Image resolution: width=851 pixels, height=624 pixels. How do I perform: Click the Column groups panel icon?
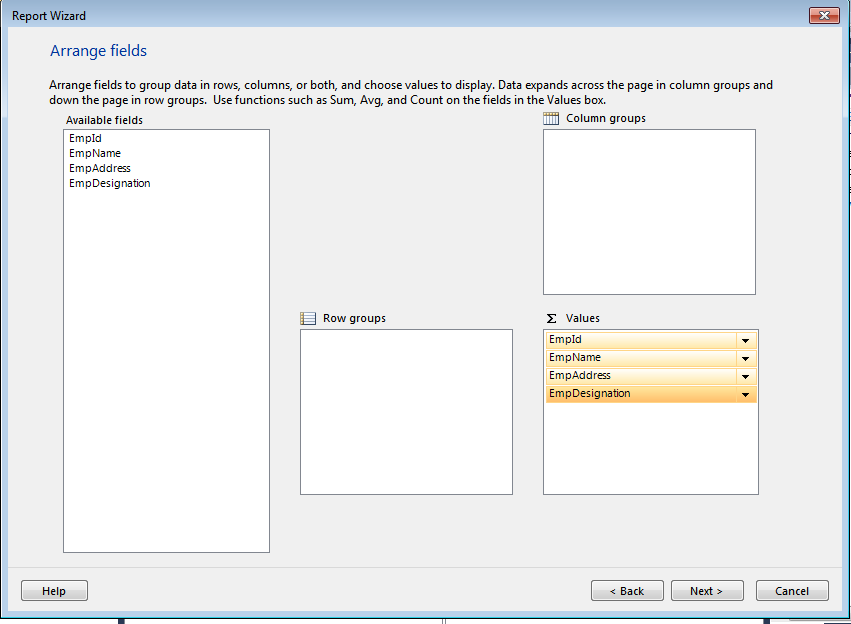tap(550, 118)
